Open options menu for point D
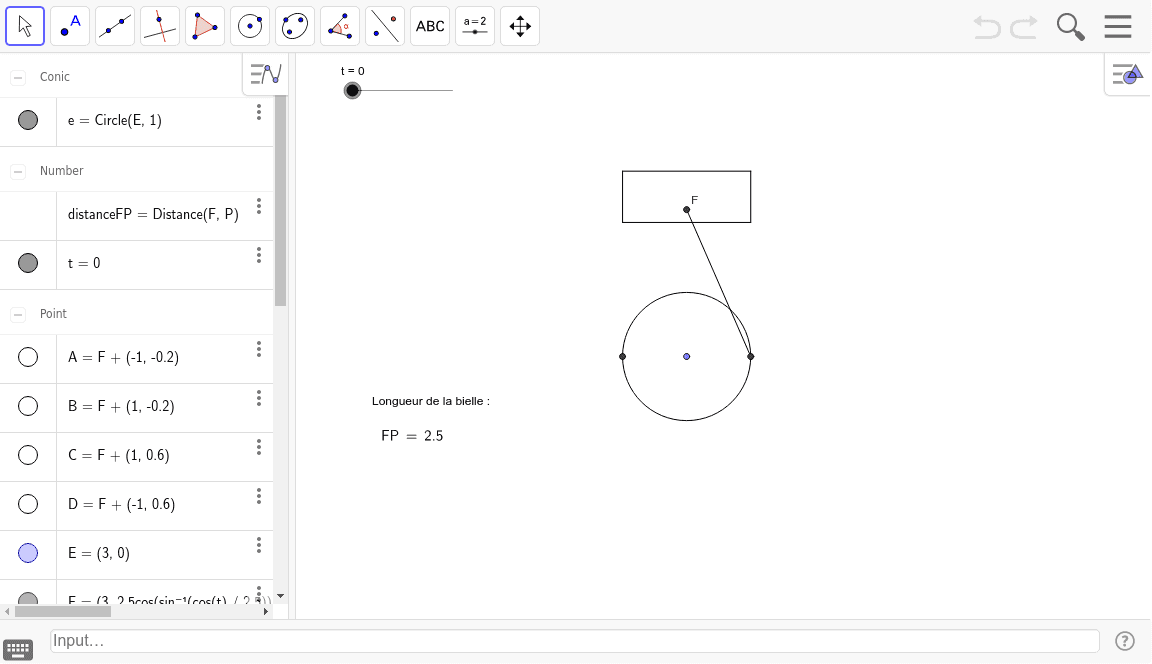Image resolution: width=1152 pixels, height=664 pixels. click(259, 496)
